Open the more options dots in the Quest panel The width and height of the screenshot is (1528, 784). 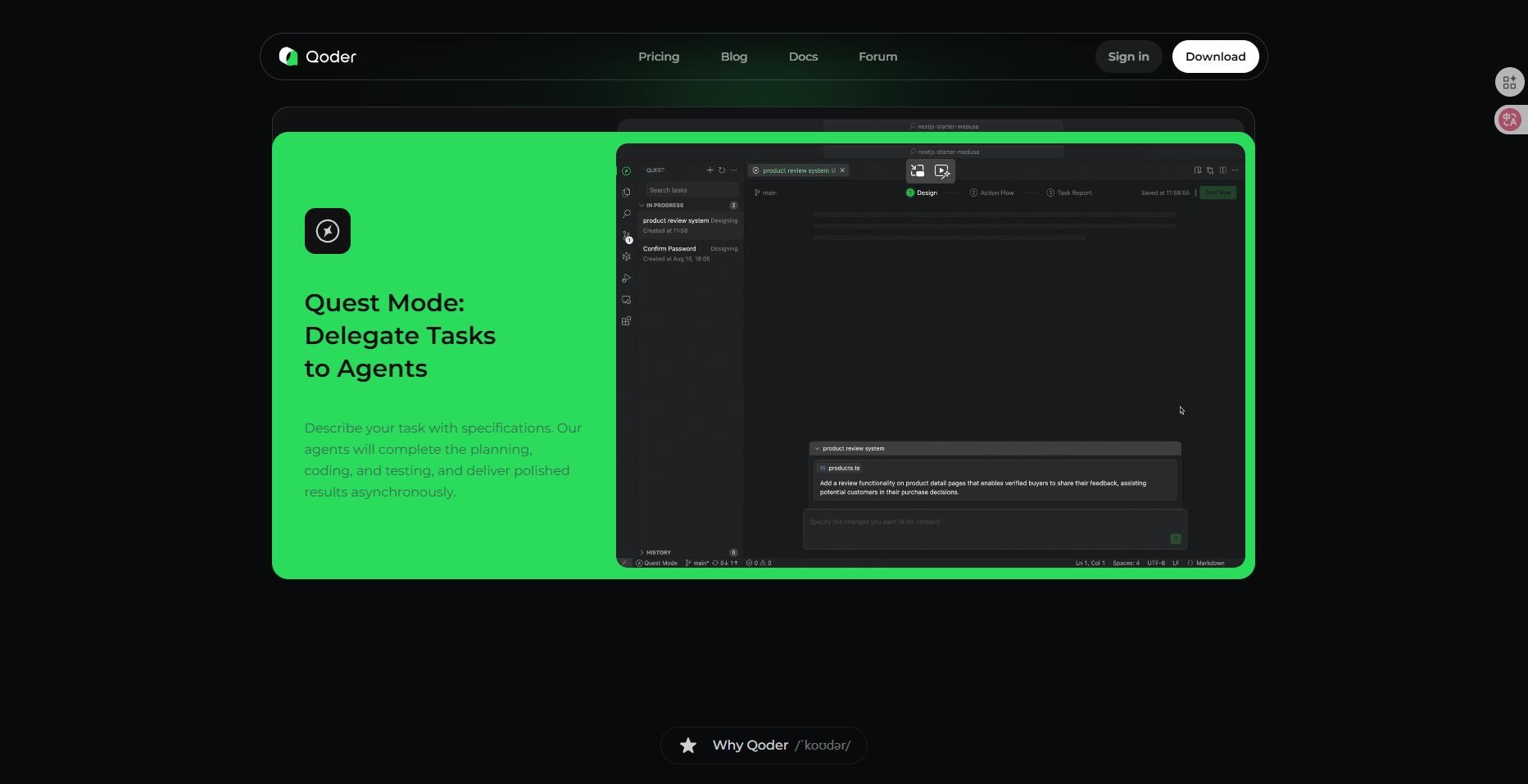coord(733,170)
